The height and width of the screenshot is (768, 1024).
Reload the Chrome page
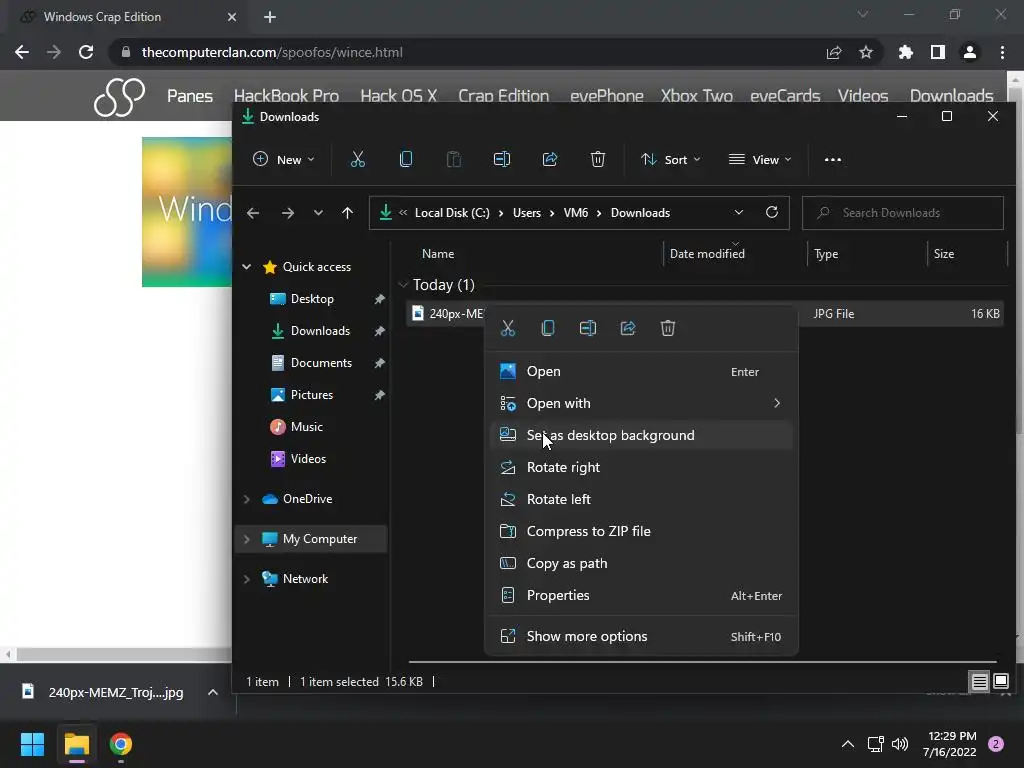coord(86,52)
